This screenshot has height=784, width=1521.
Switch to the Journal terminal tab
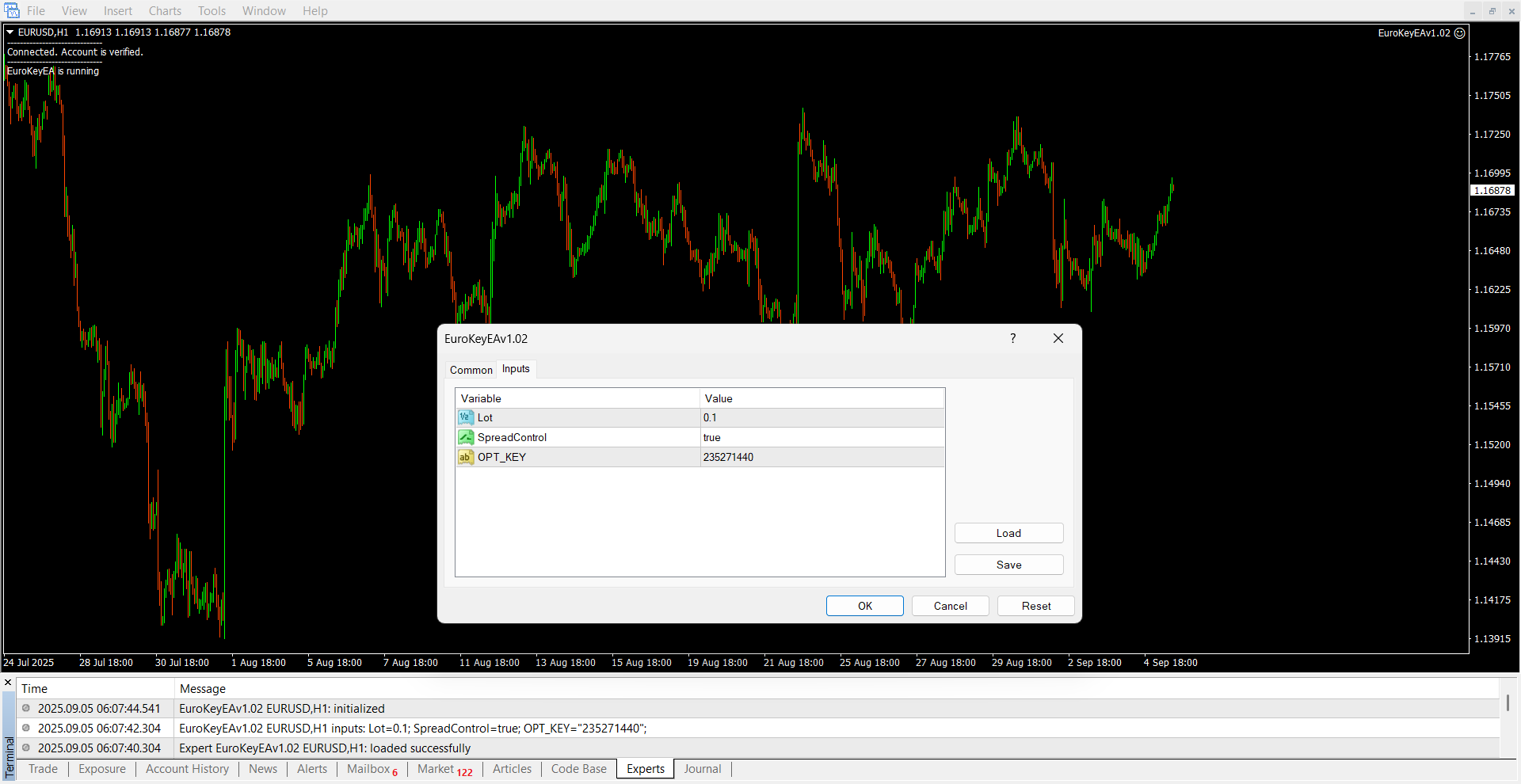702,769
